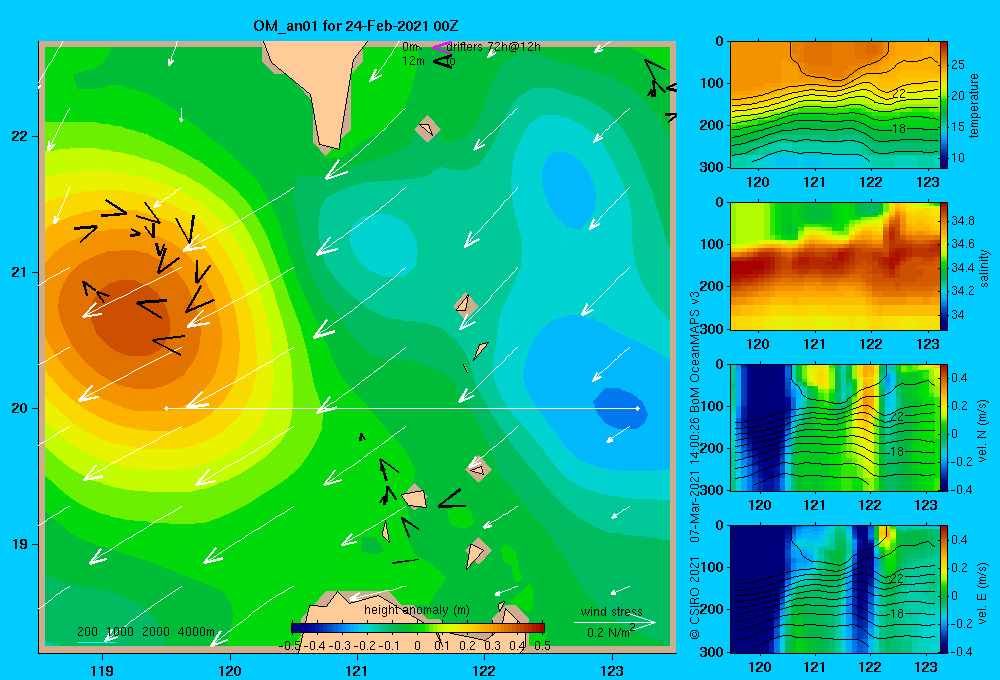Click the wind stress reference arrow
Viewport: 1000px width, 680px height.
pyautogui.click(x=615, y=622)
